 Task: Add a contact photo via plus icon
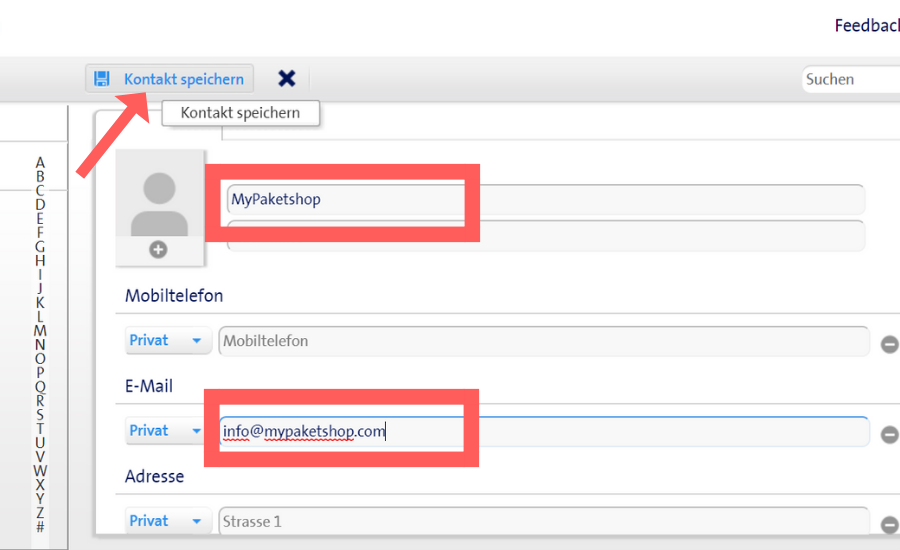(x=158, y=250)
